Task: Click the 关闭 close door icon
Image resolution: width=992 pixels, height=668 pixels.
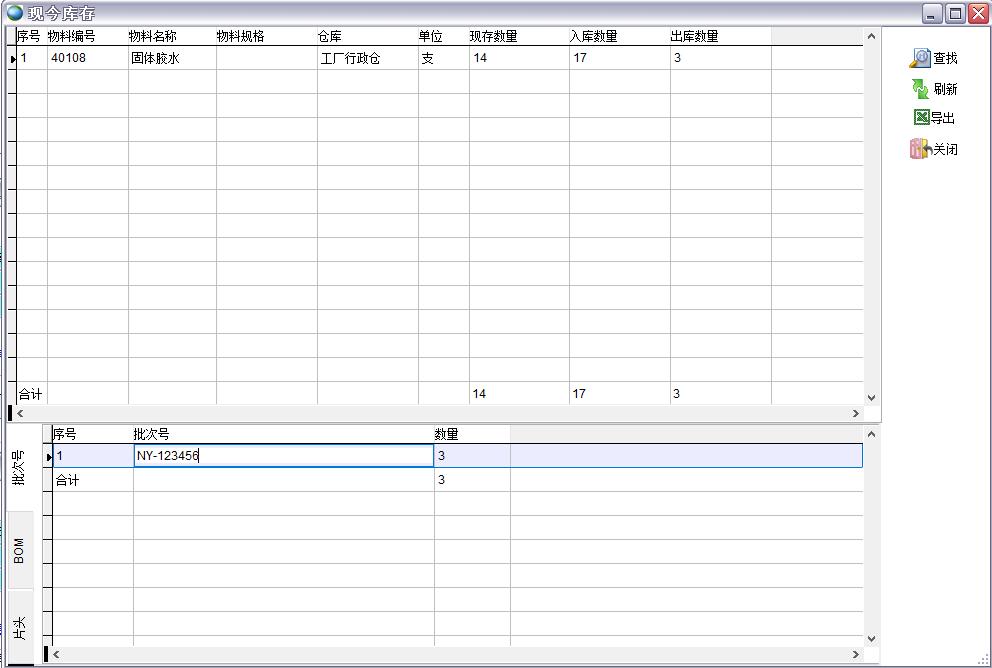Action: [920, 149]
